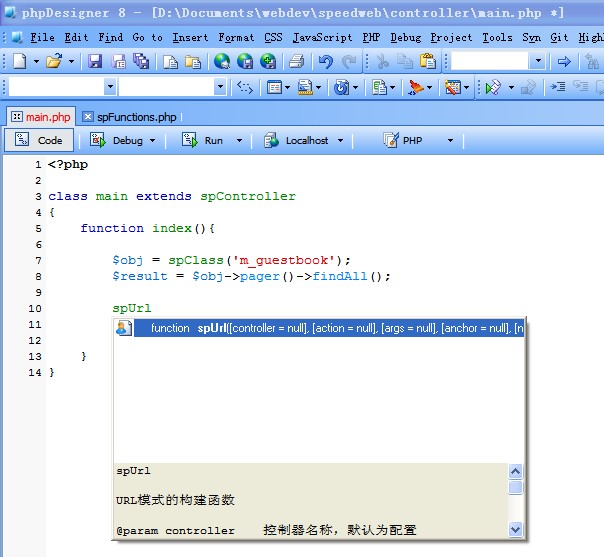Open the dropdown arrow beside New file
Viewport: 604px width, 557px height.
click(36, 61)
